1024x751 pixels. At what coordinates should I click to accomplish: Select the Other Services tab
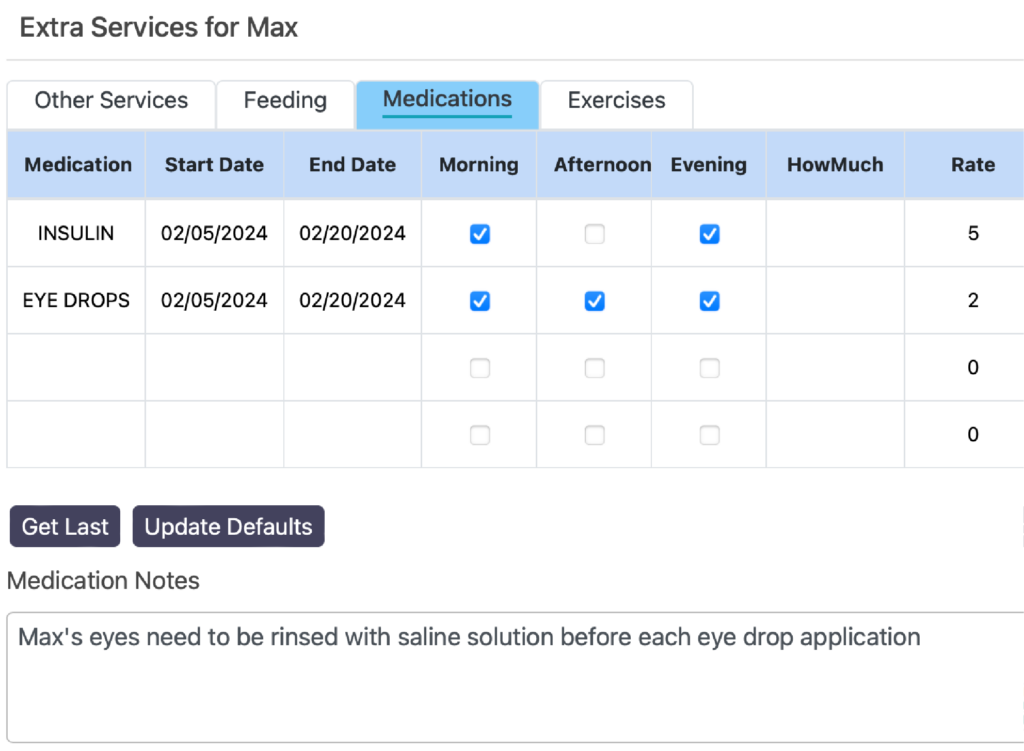point(110,100)
